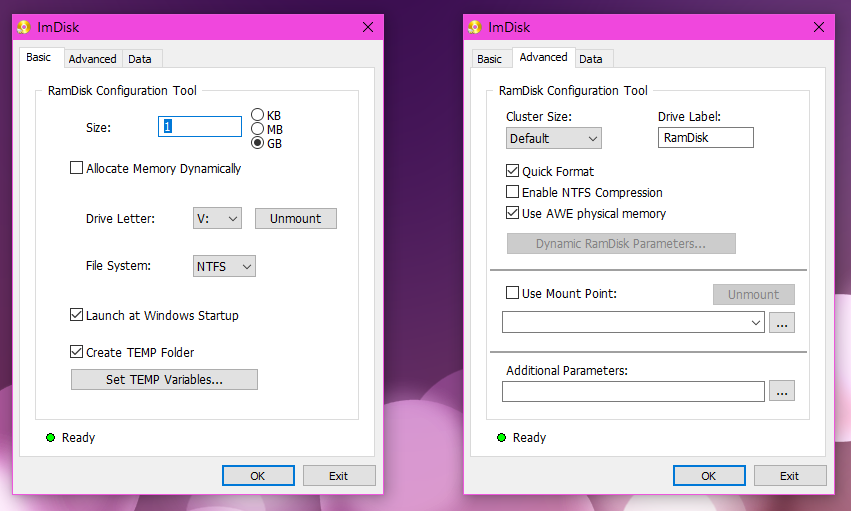Click Exit in the left ImDisk window
Screen dimensions: 851x511
click(x=339, y=476)
